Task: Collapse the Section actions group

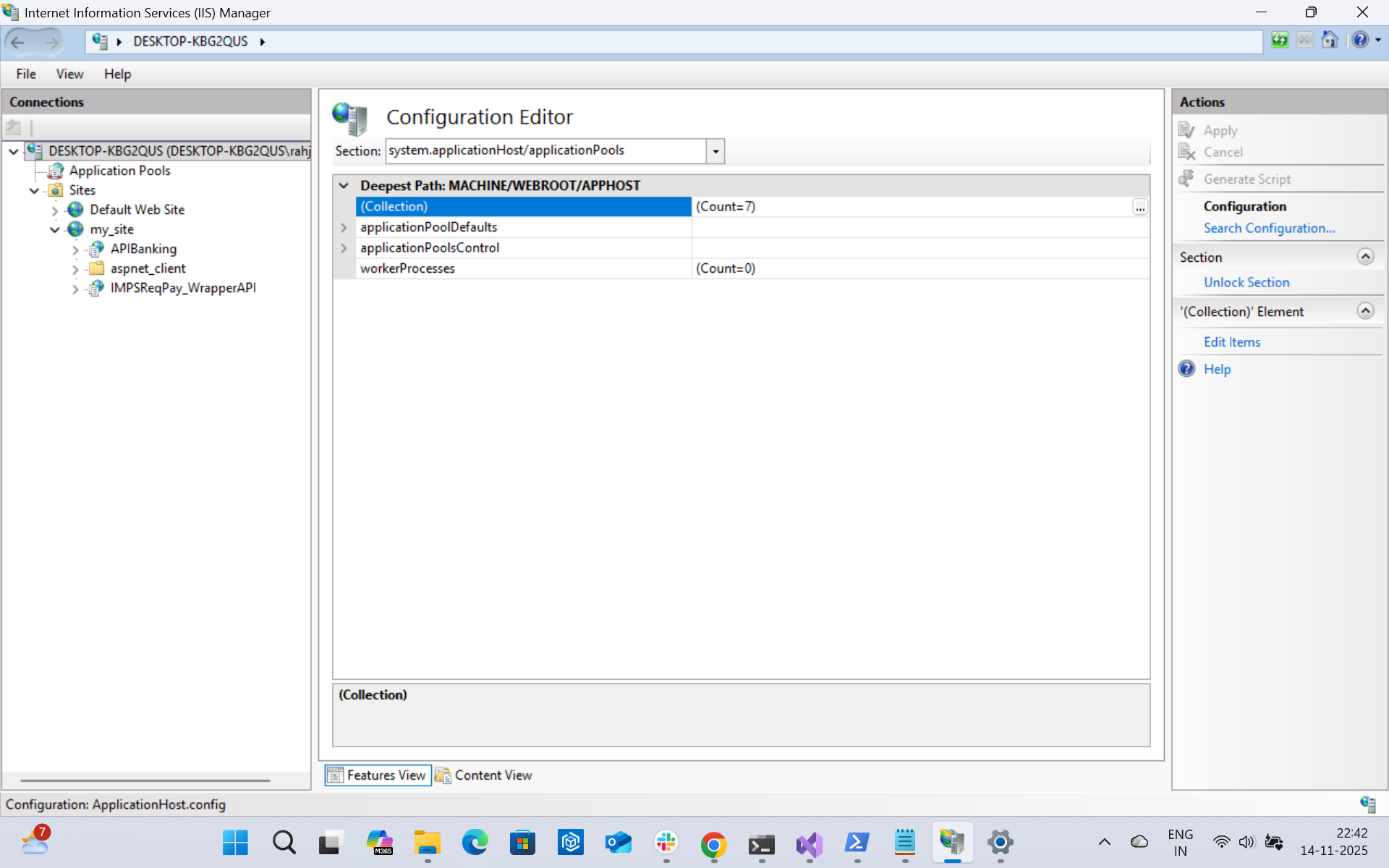Action: click(1365, 257)
